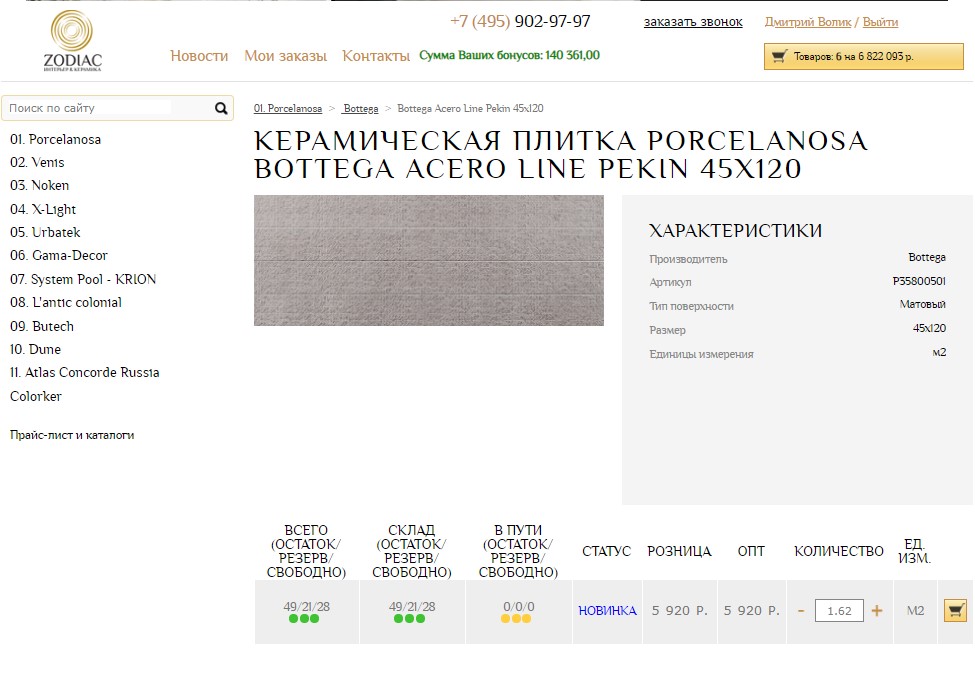This screenshot has width=975, height=675.
Task: Select 07. System Pool - KRION category
Action: coord(83,279)
